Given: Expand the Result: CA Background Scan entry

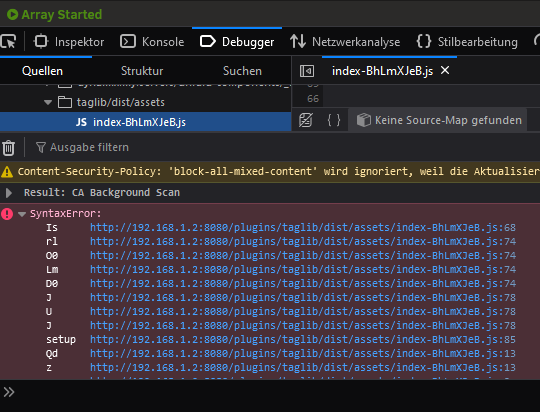Looking at the screenshot, I should click(x=9, y=193).
